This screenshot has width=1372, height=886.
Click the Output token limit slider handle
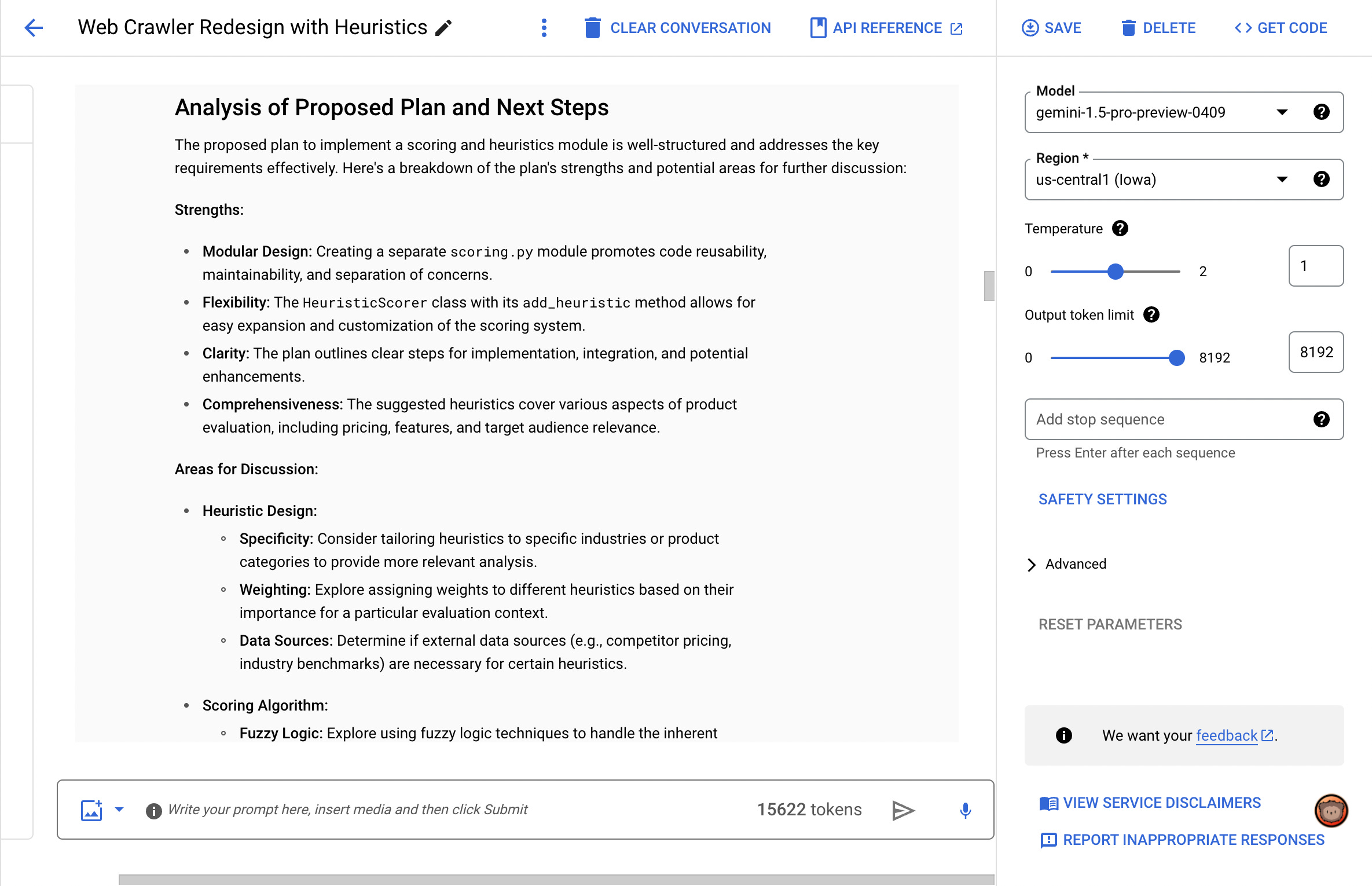[1176, 358]
